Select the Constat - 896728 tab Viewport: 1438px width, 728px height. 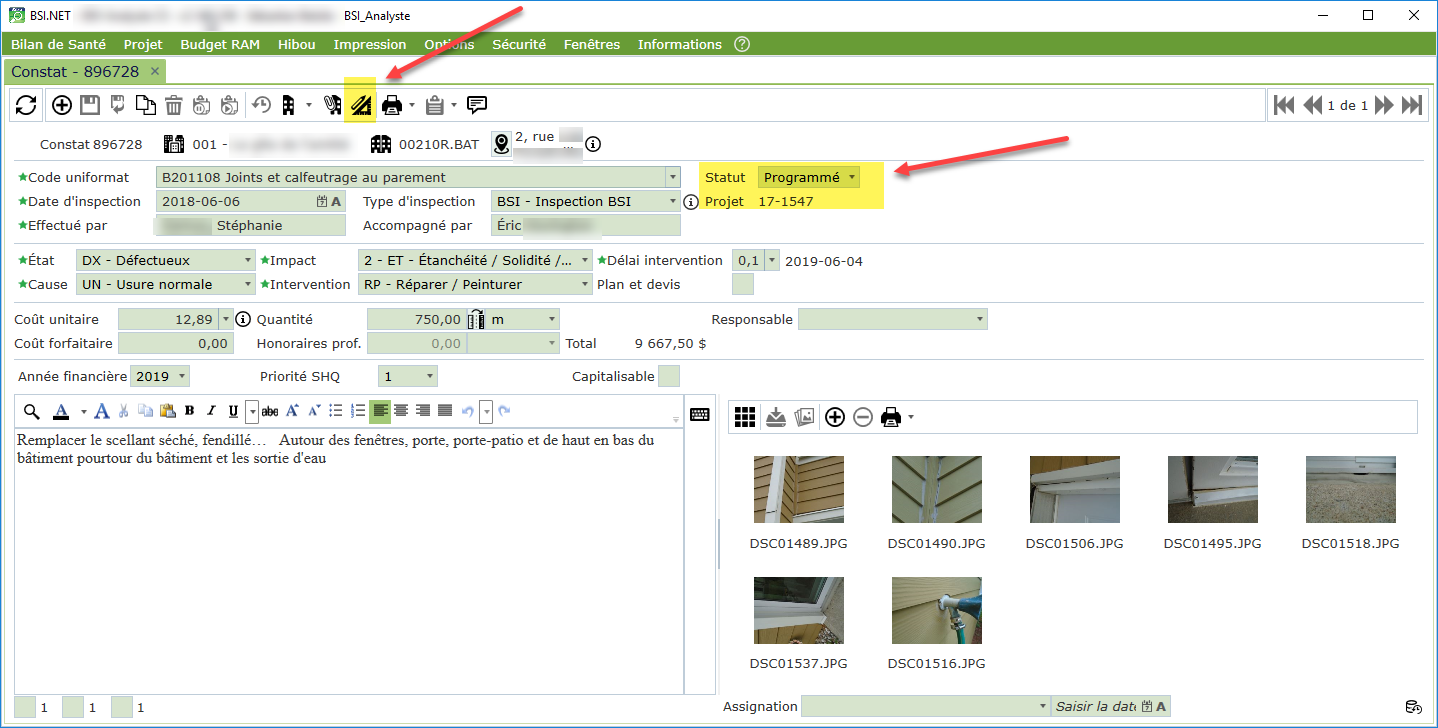75,72
